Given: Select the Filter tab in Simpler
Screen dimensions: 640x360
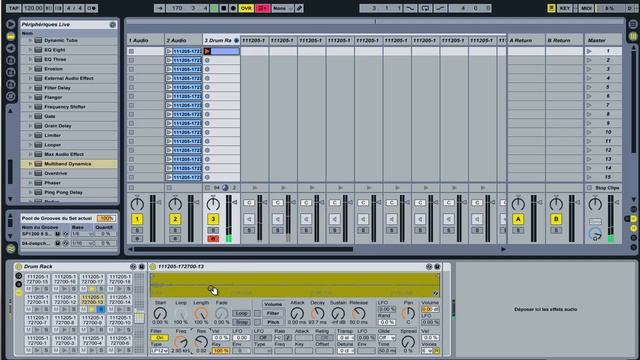Looking at the screenshot, I should click(x=273, y=313).
